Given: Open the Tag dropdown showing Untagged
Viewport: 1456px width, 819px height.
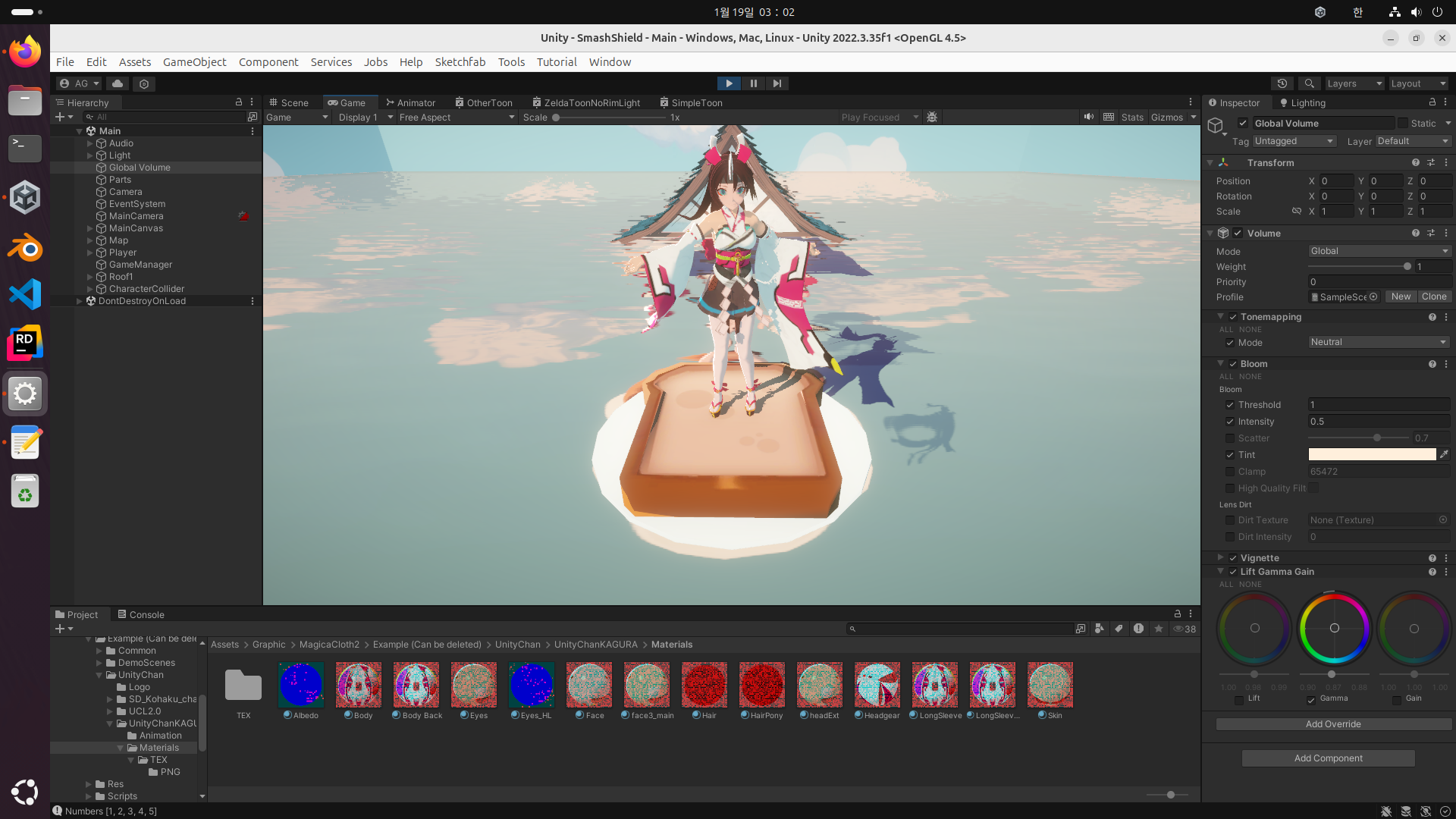Looking at the screenshot, I should 1294,141.
